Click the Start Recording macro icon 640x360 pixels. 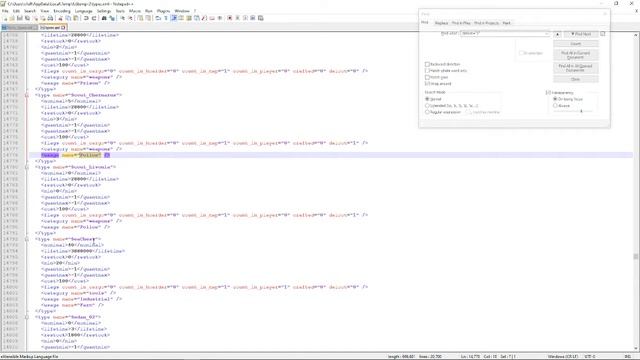click(230, 18)
